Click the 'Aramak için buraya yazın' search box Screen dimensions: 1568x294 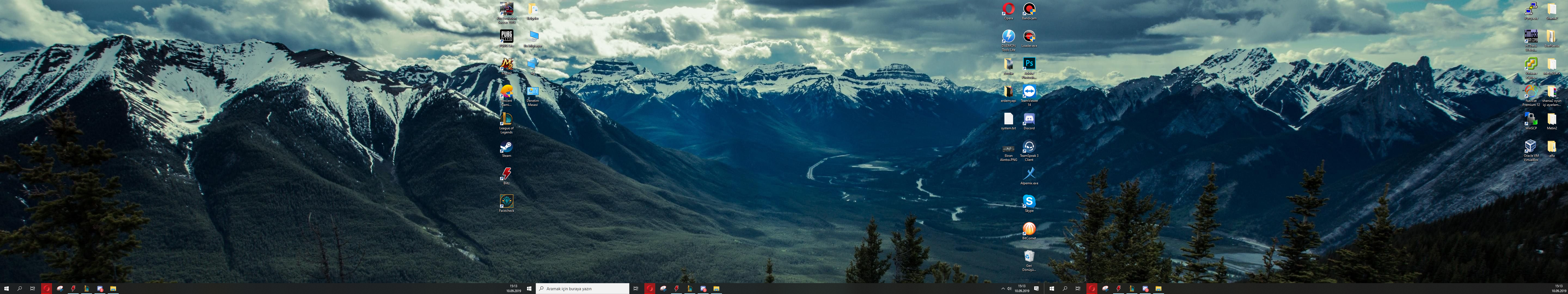point(583,289)
